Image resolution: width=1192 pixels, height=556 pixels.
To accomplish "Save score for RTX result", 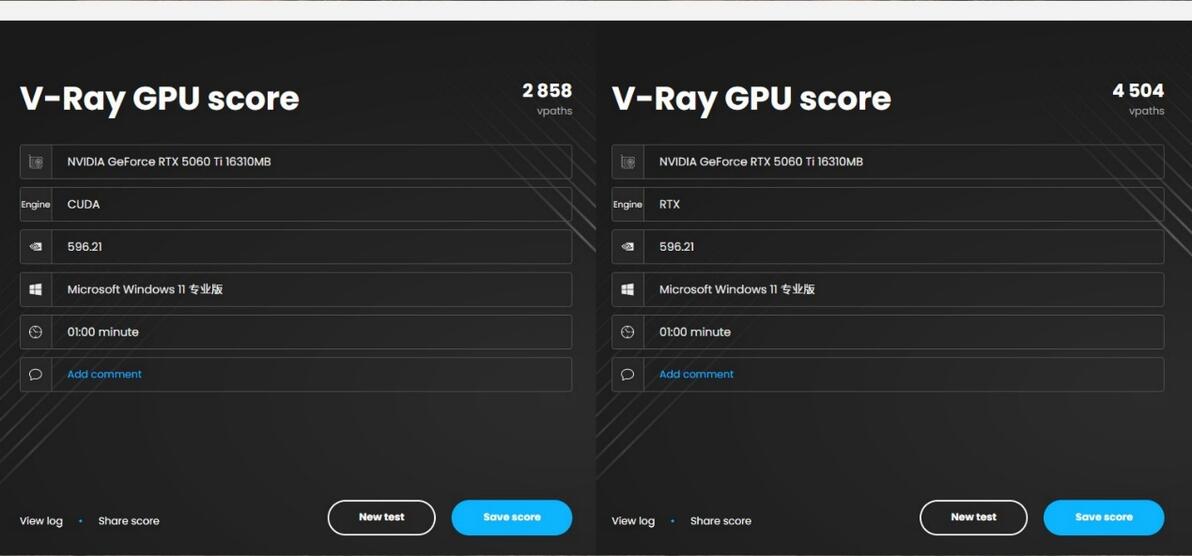I will (1104, 517).
